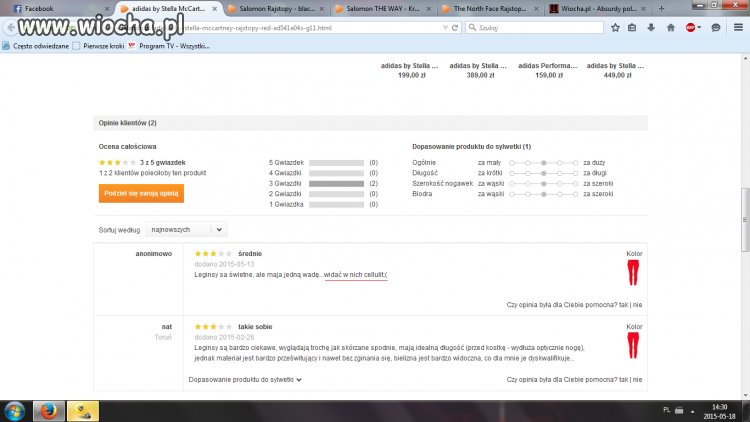750x422 pixels.
Task: Click the Szerokość nogawek fit scale middle point
Action: coord(544,184)
